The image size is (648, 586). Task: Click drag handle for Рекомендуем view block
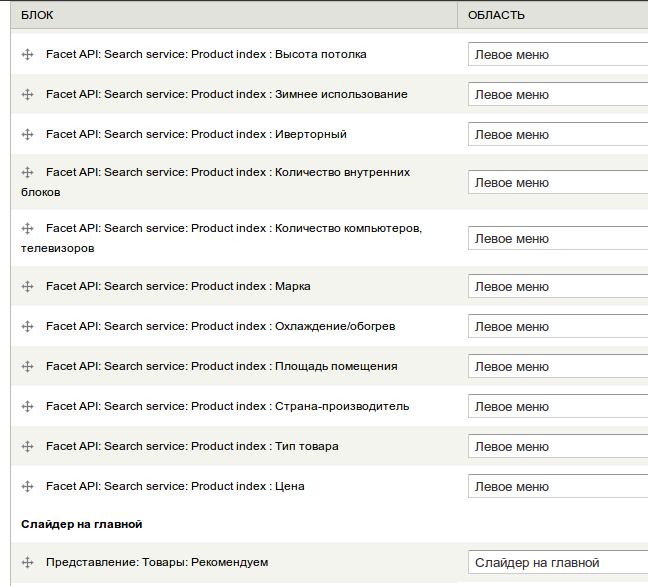pos(28,562)
